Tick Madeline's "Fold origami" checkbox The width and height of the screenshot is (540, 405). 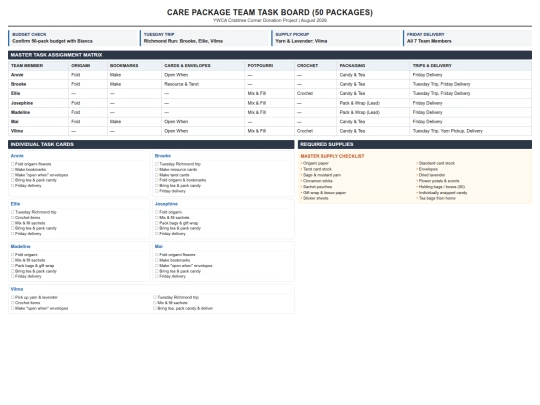(x=12, y=255)
